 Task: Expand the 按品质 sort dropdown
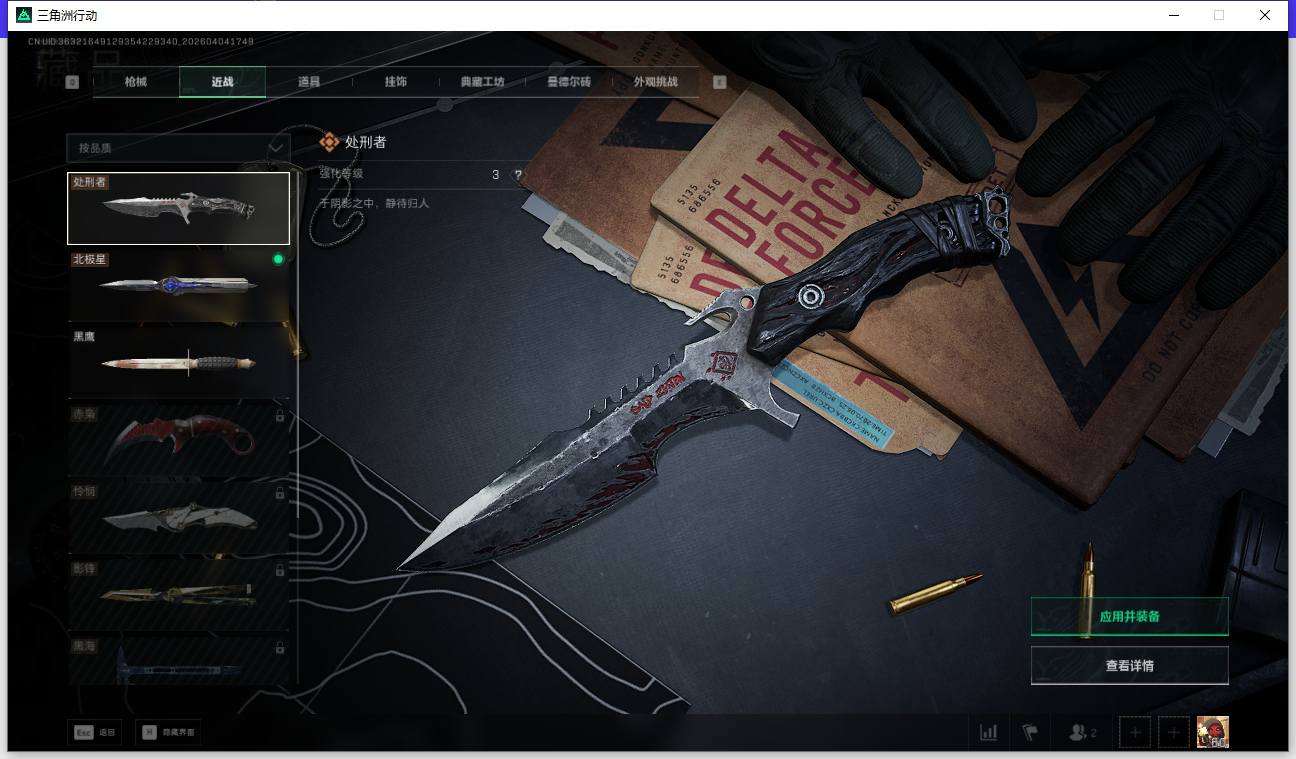(178, 148)
